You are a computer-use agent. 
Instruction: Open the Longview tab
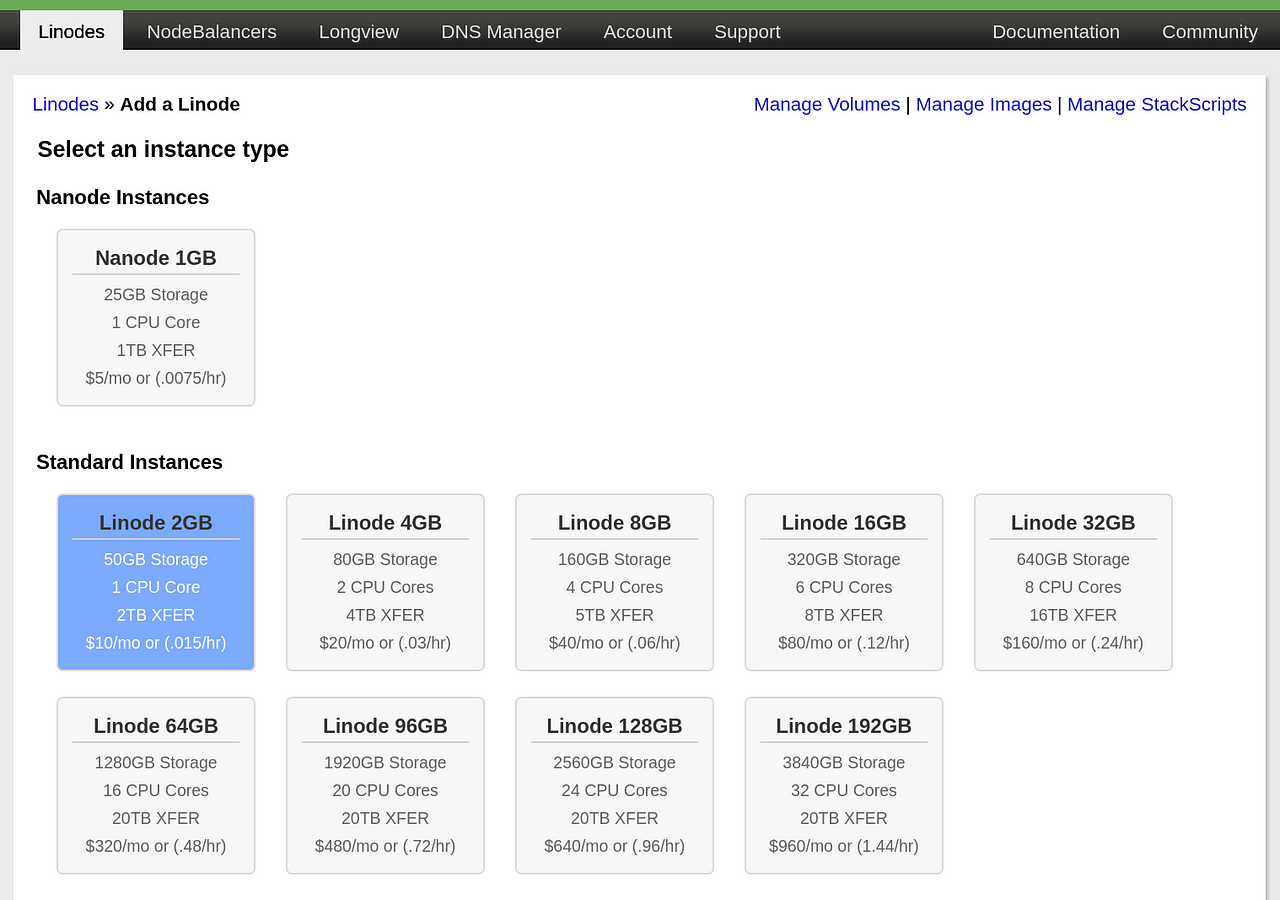click(359, 31)
